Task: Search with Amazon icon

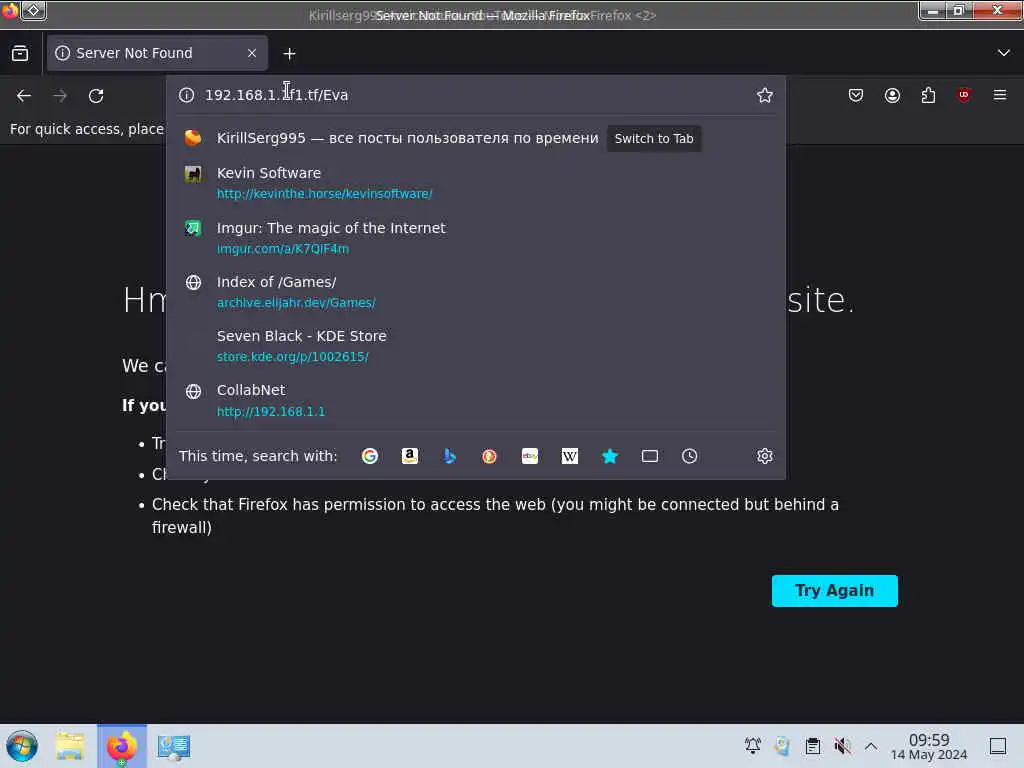Action: (409, 456)
